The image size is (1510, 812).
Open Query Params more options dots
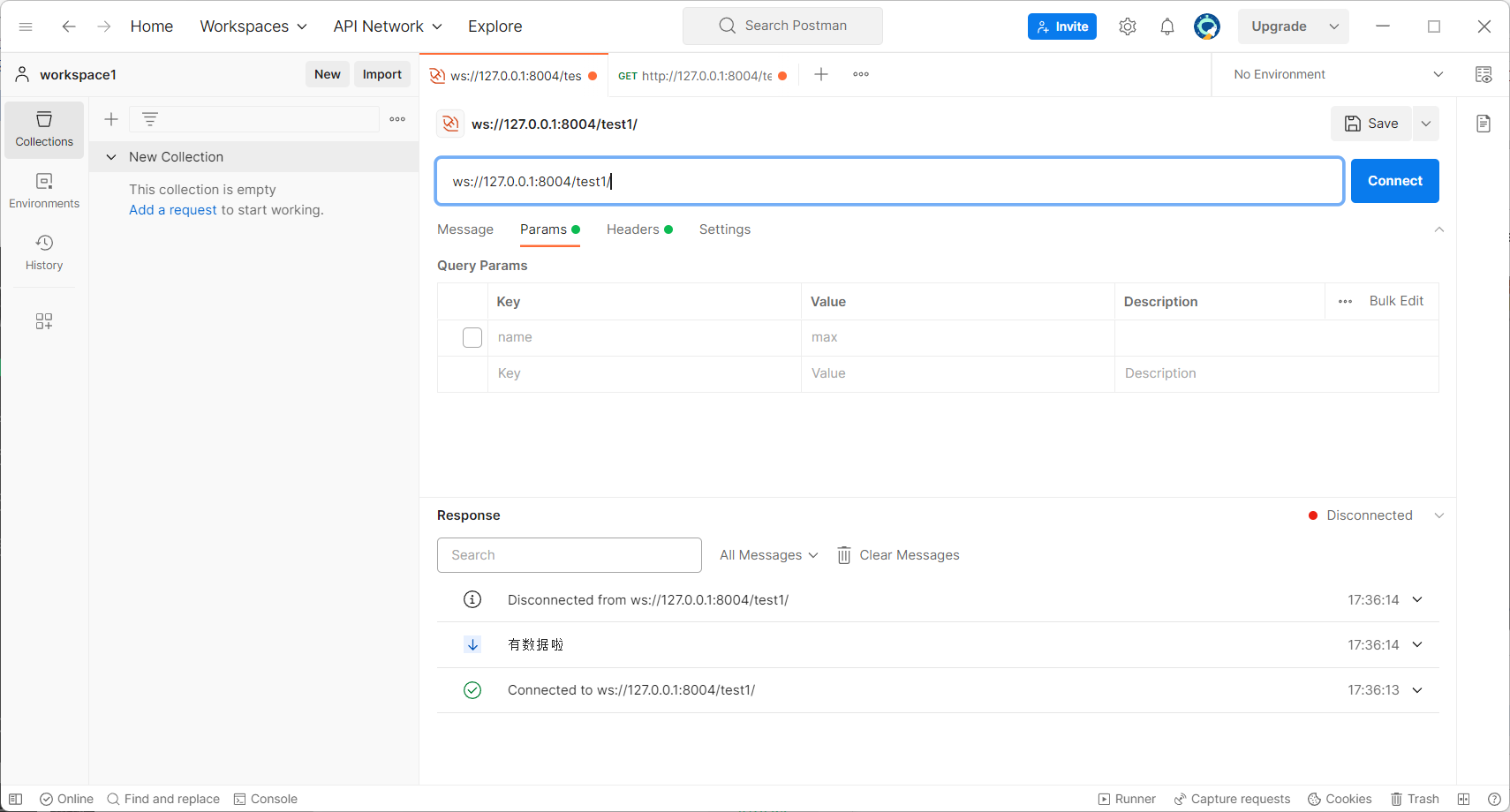pos(1345,301)
